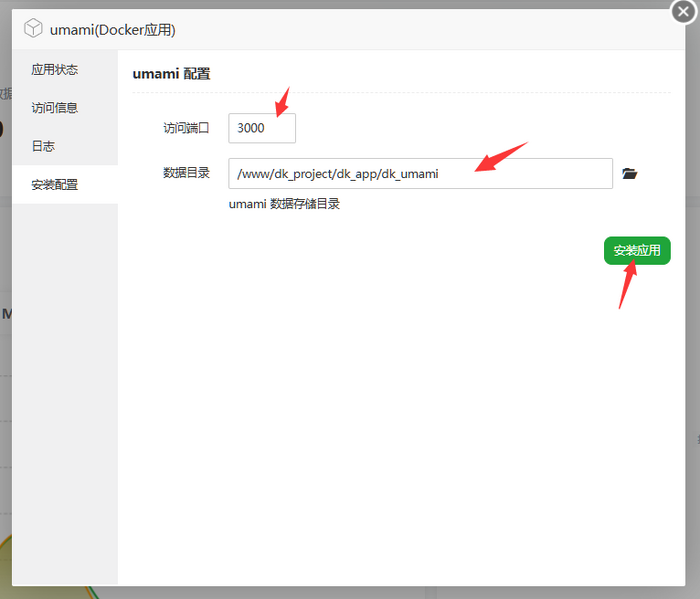Click the cube icon in dialog title
The image size is (700, 599).
click(33, 29)
